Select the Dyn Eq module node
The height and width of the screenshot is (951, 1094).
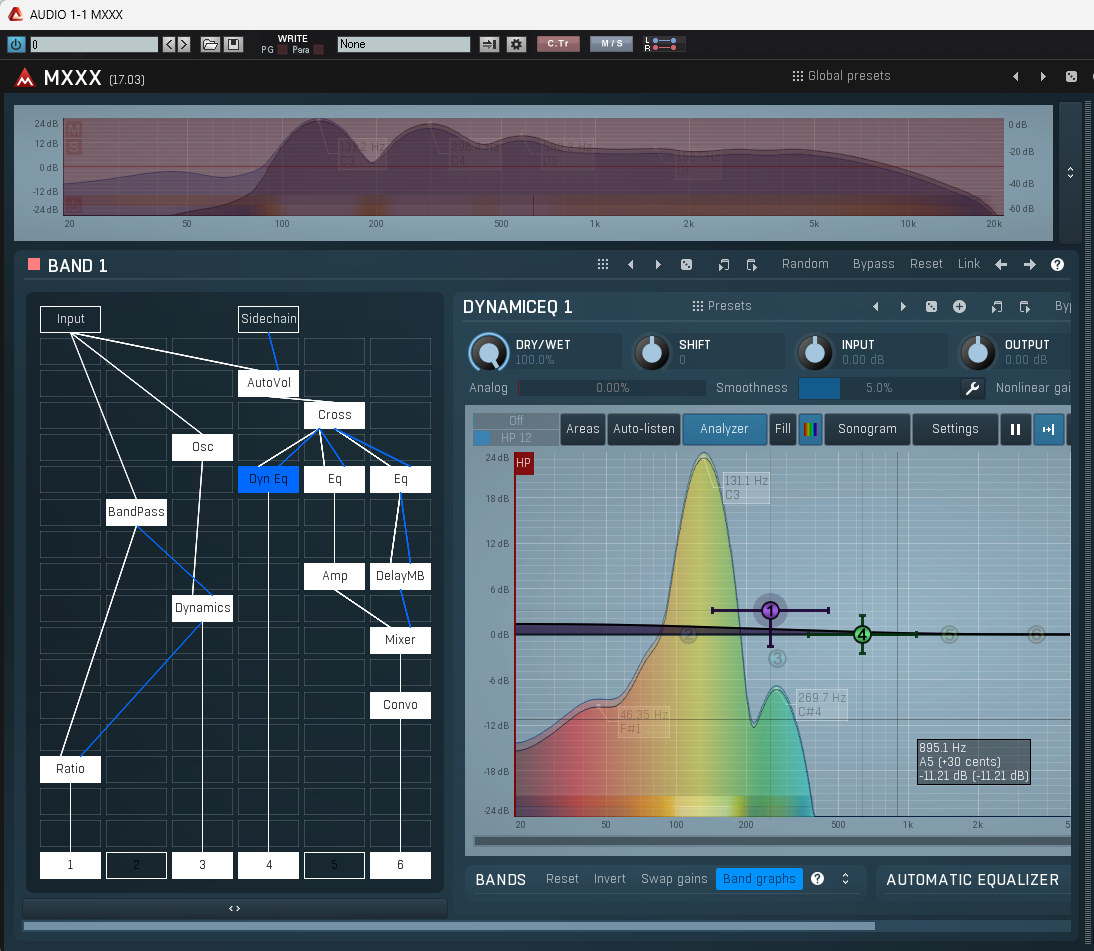tap(268, 479)
